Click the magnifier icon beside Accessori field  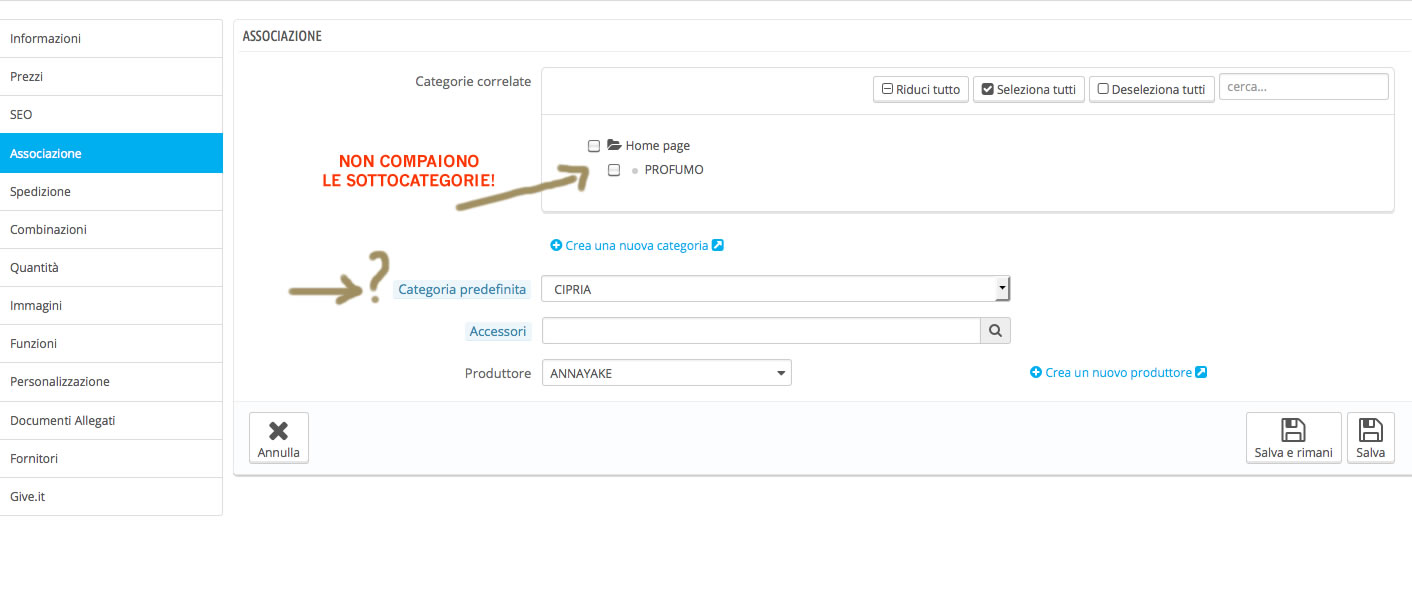[x=995, y=330]
